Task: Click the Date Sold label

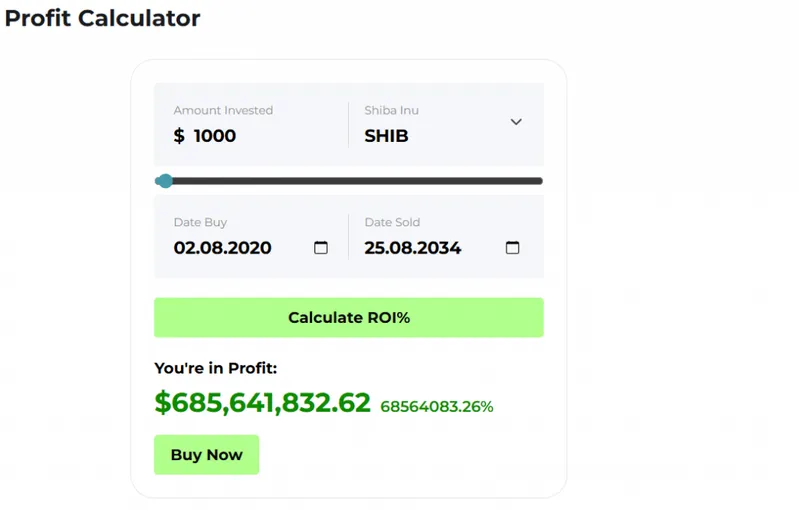Action: click(x=392, y=222)
